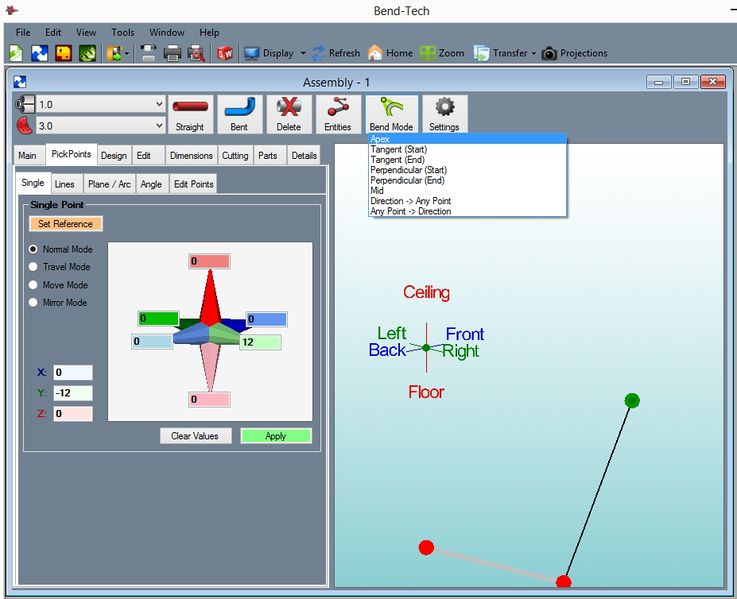Open the Tools menu
The width and height of the screenshot is (737, 599).
[123, 32]
